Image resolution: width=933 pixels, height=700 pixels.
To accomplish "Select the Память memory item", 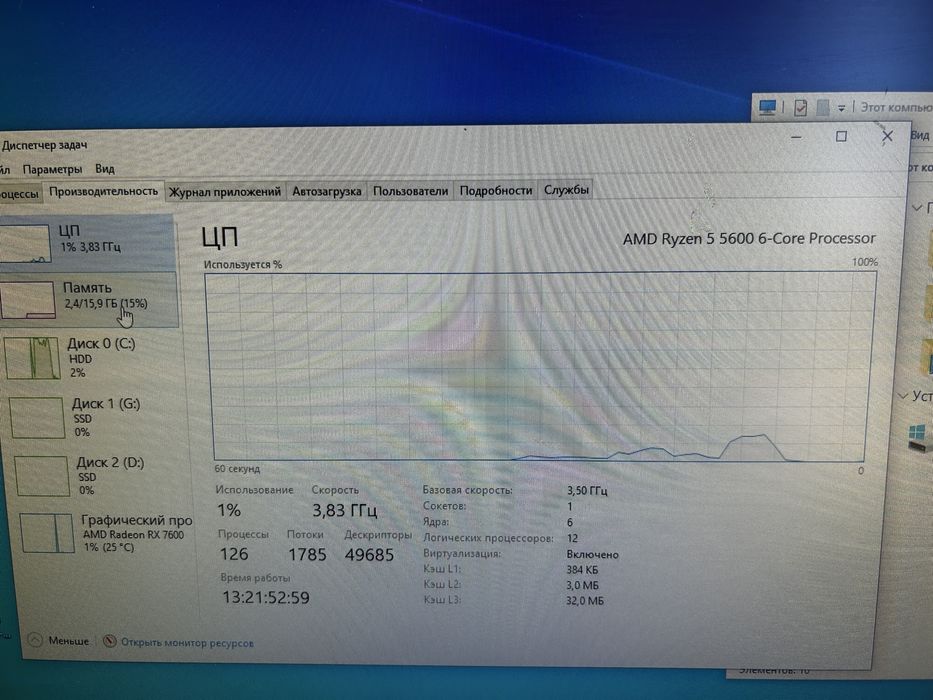I will [89, 300].
